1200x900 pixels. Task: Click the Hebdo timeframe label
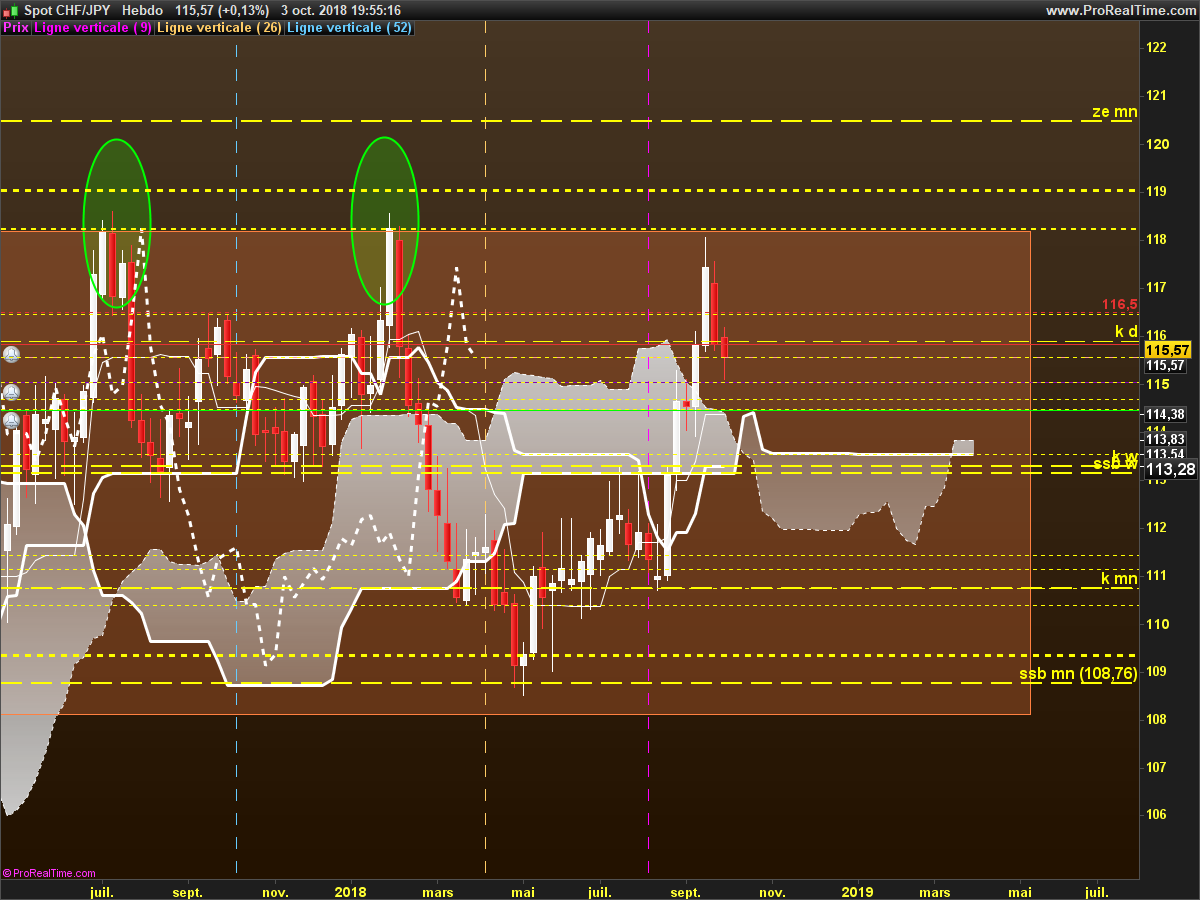(x=142, y=10)
